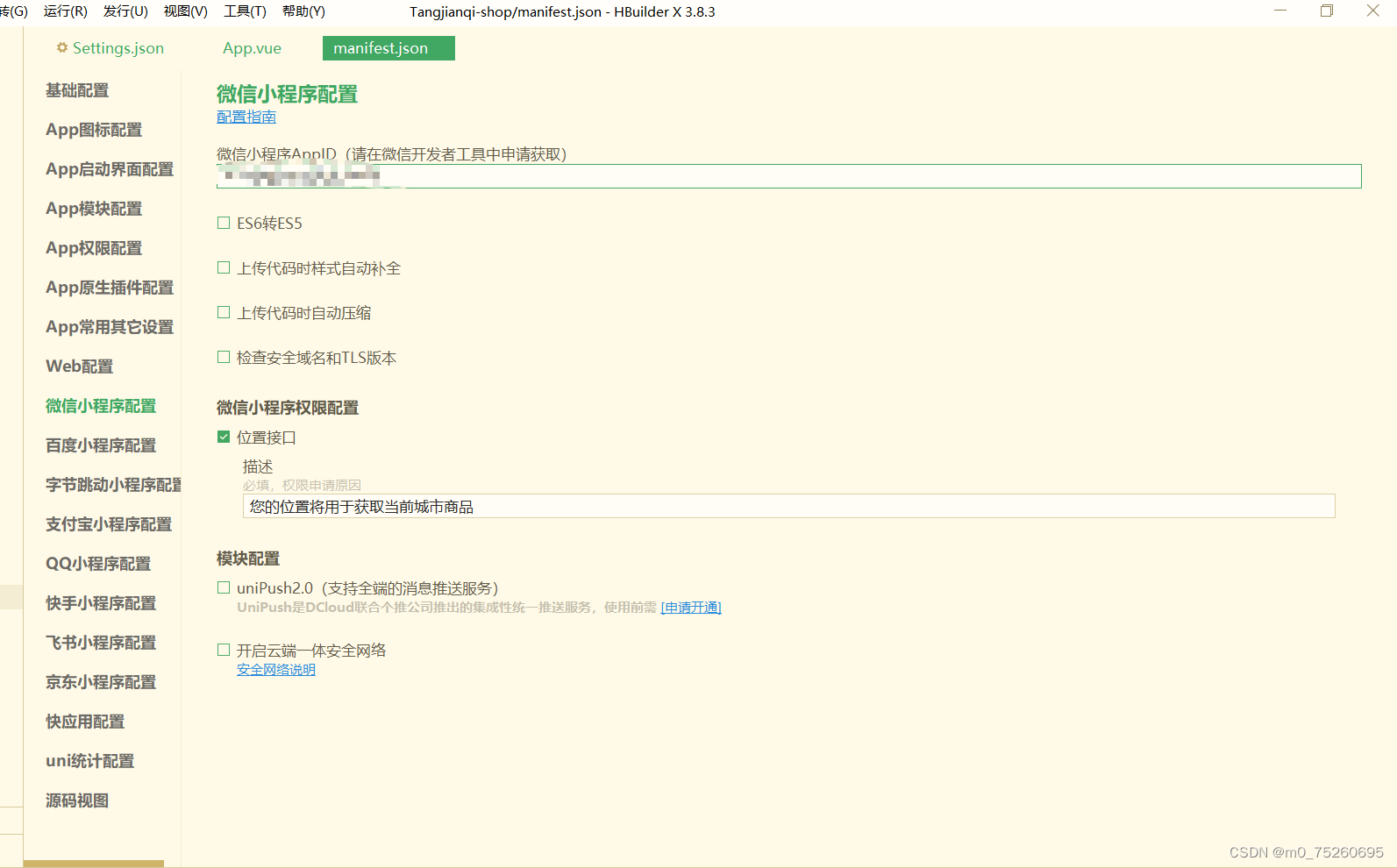
Task: Open App启动界面配置 in the sidebar
Action: pyautogui.click(x=110, y=169)
